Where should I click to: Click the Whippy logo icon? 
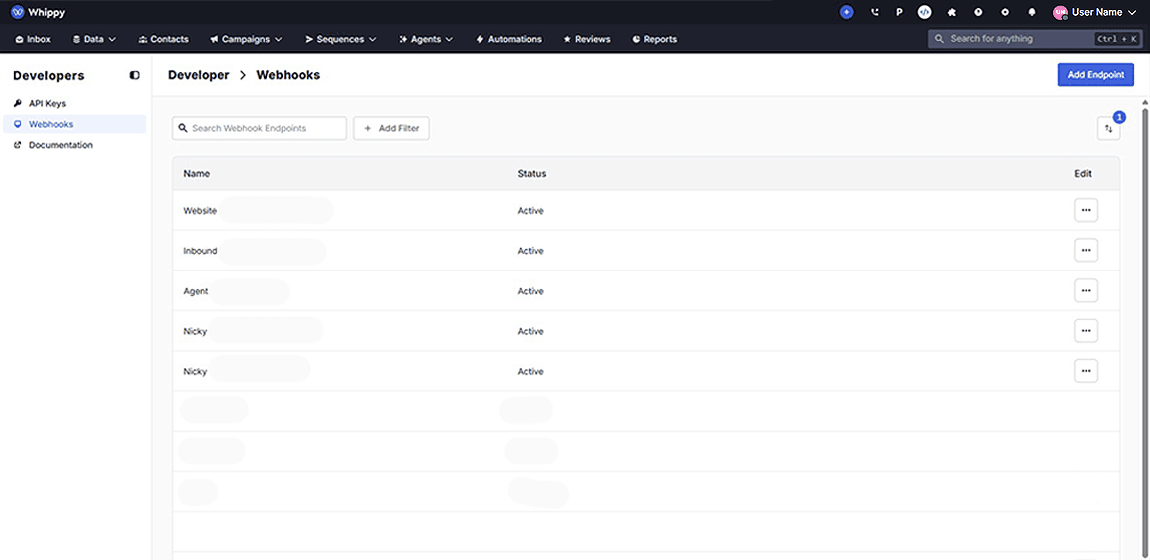18,12
